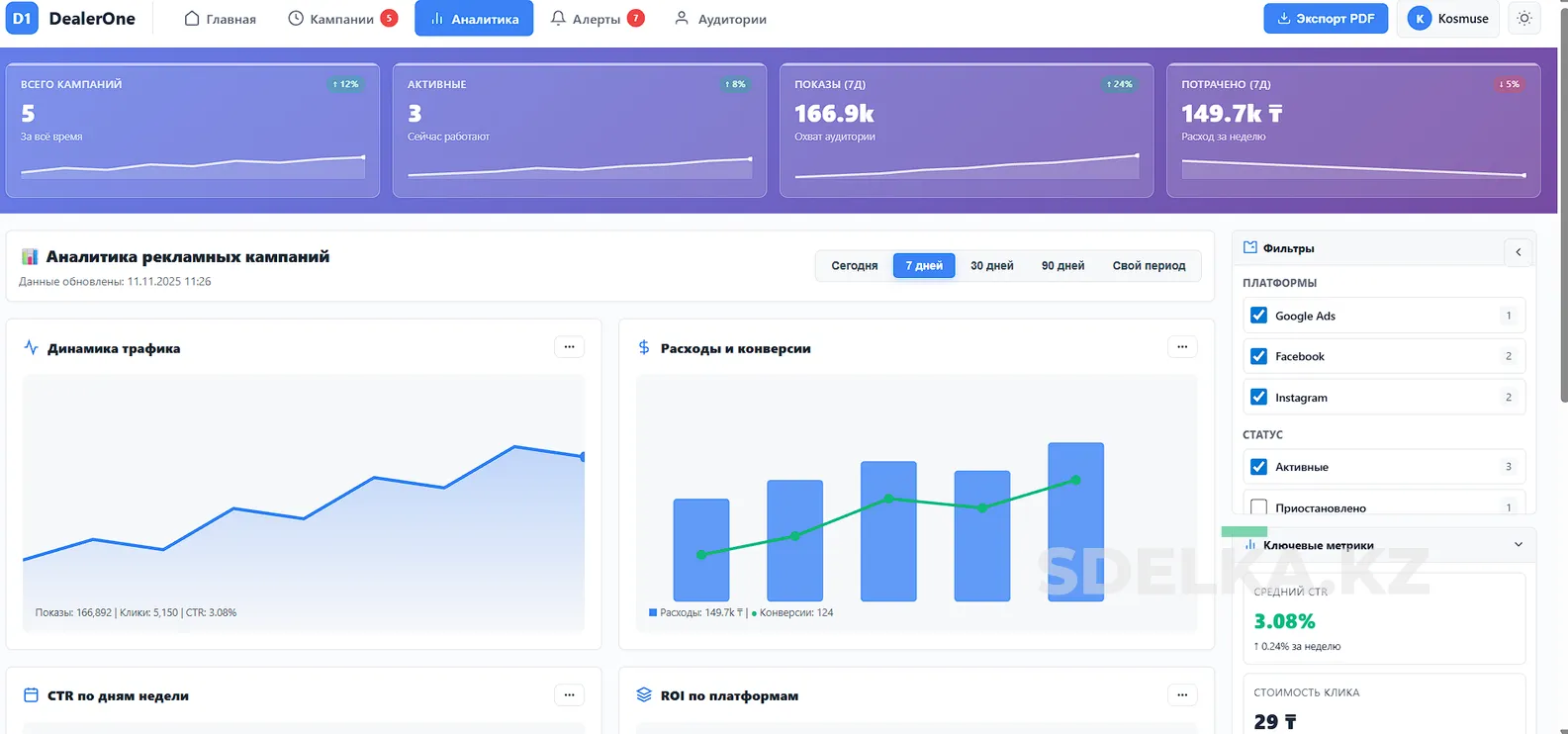Viewport: 1568px width, 734px height.
Task: Uncheck the Google Ads platform filter
Action: click(x=1258, y=316)
